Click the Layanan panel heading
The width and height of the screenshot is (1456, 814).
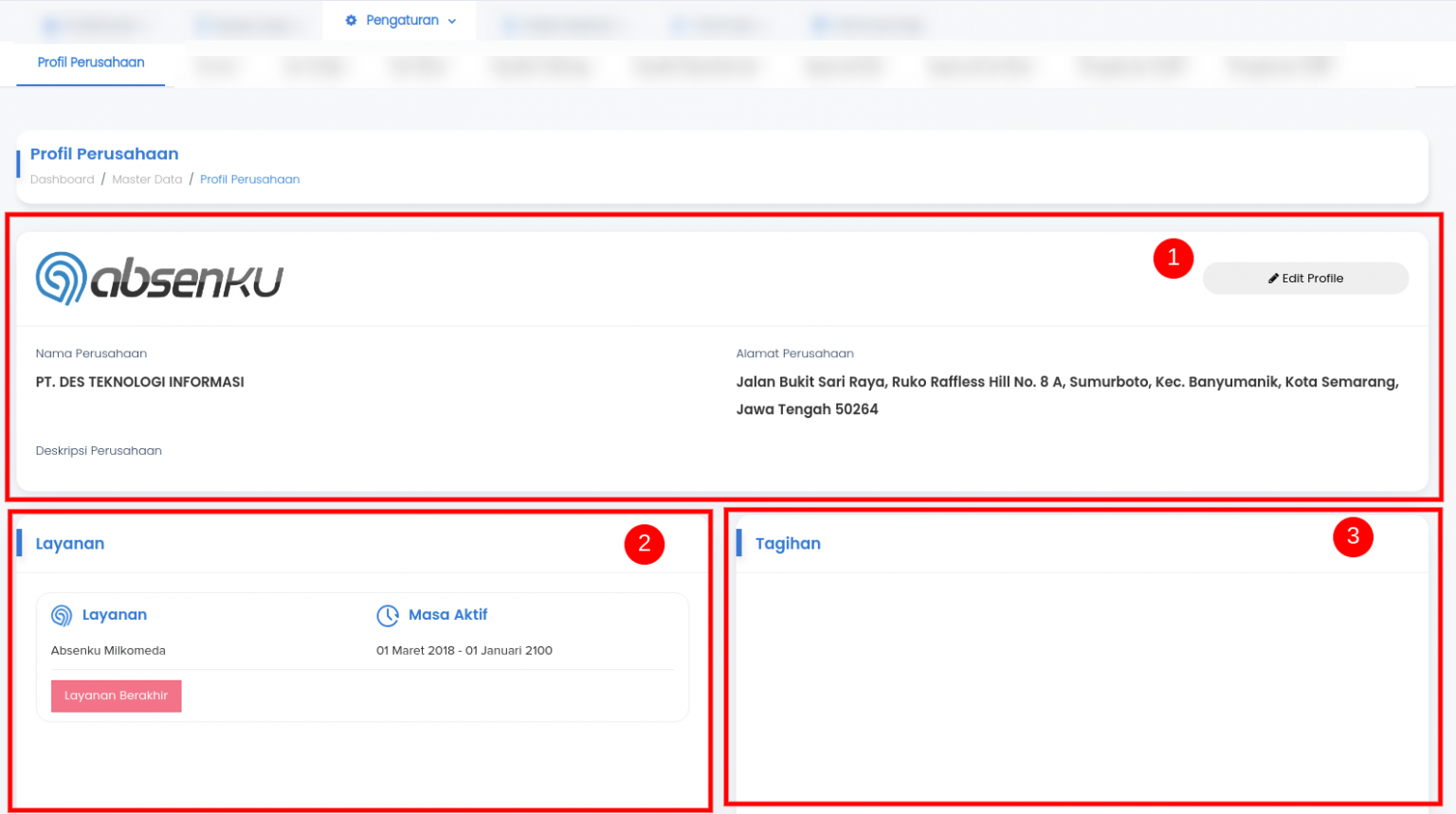[x=70, y=544]
